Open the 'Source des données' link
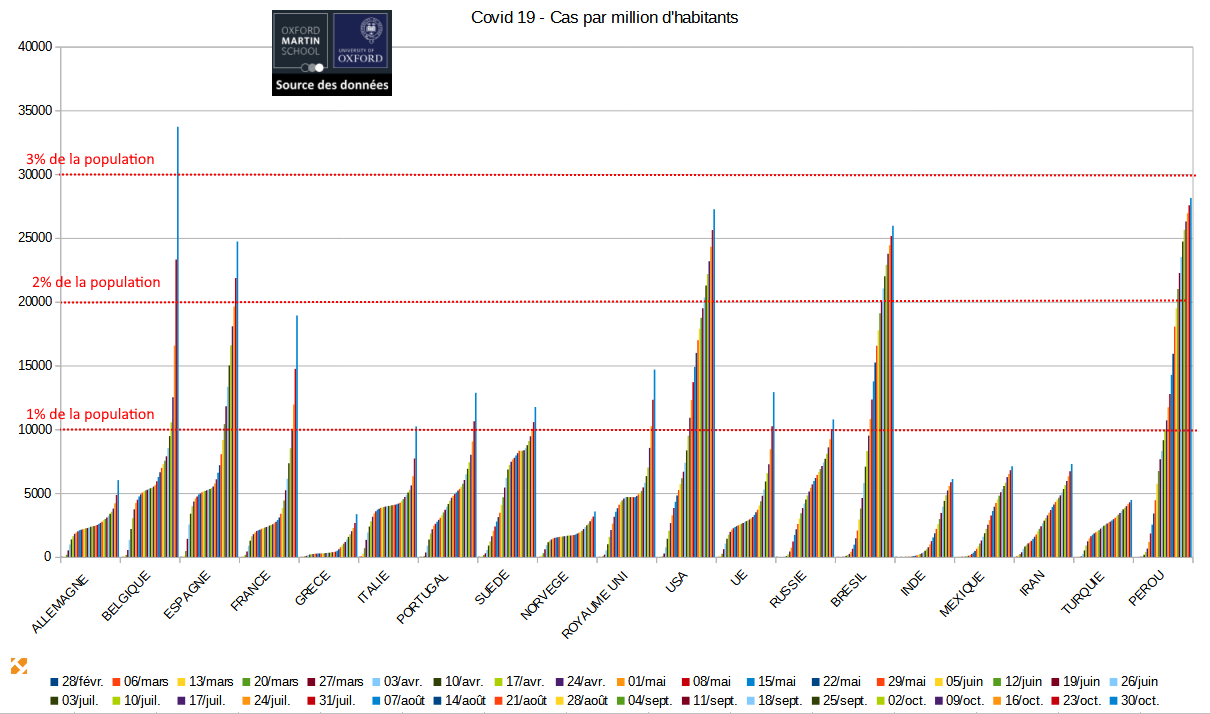 click(332, 86)
